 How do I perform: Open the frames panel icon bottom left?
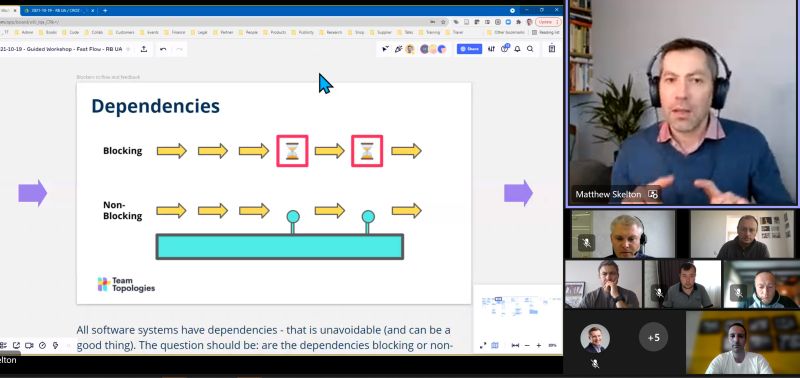tap(3, 345)
